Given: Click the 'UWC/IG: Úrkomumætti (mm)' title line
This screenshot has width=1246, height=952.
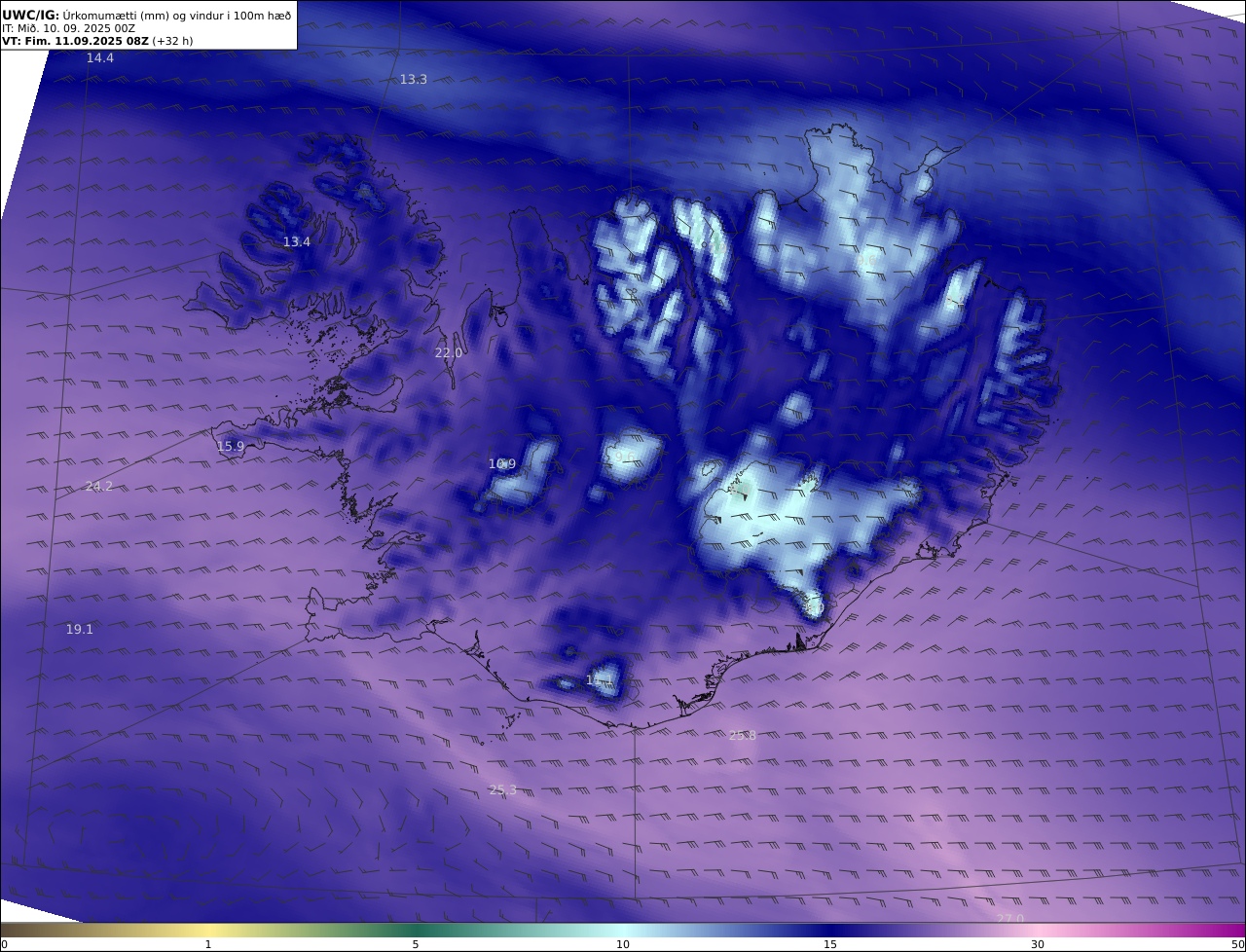Looking at the screenshot, I should point(146,15).
